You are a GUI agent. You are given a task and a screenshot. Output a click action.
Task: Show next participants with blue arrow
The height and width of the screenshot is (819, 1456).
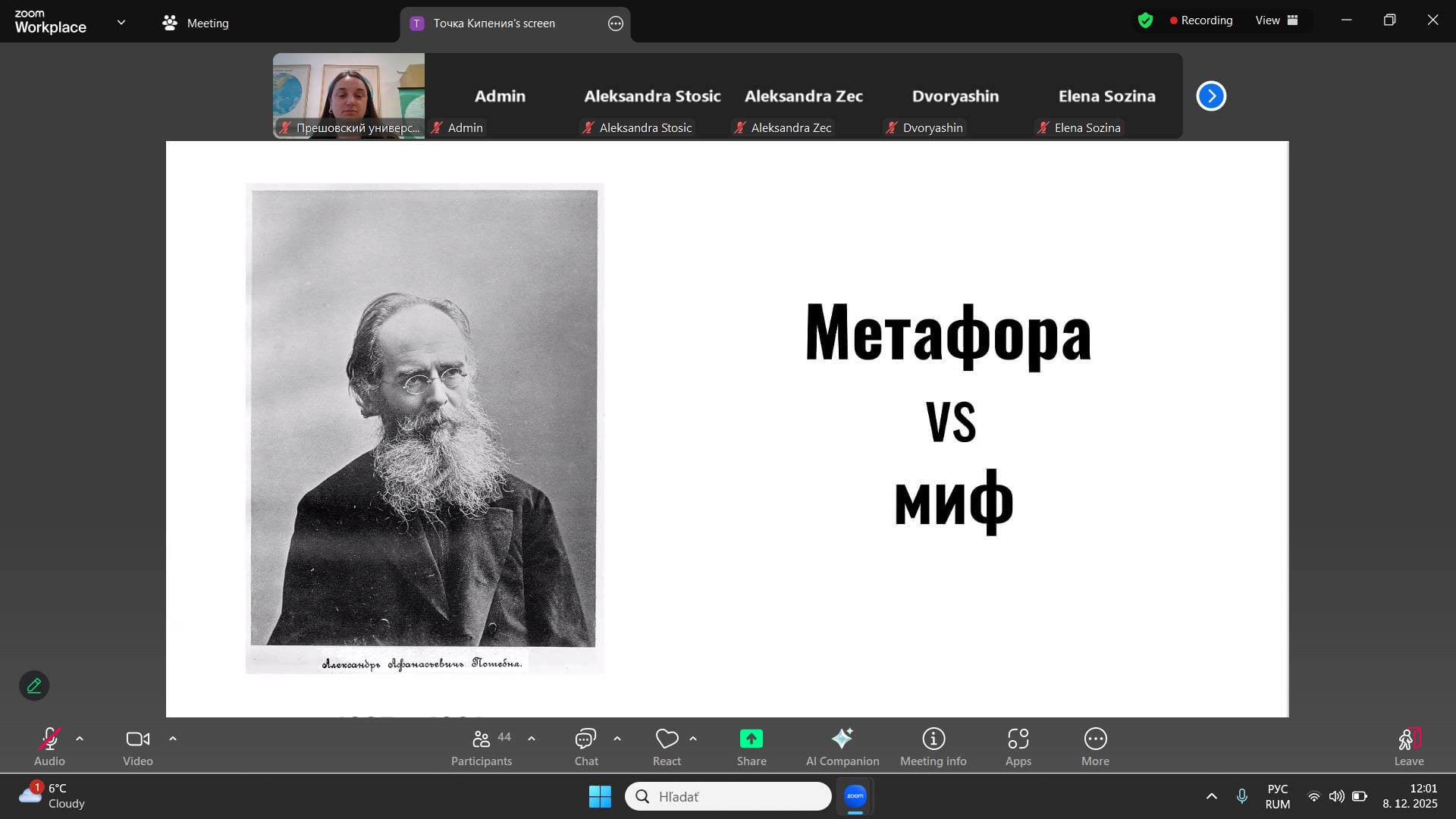[x=1211, y=96]
